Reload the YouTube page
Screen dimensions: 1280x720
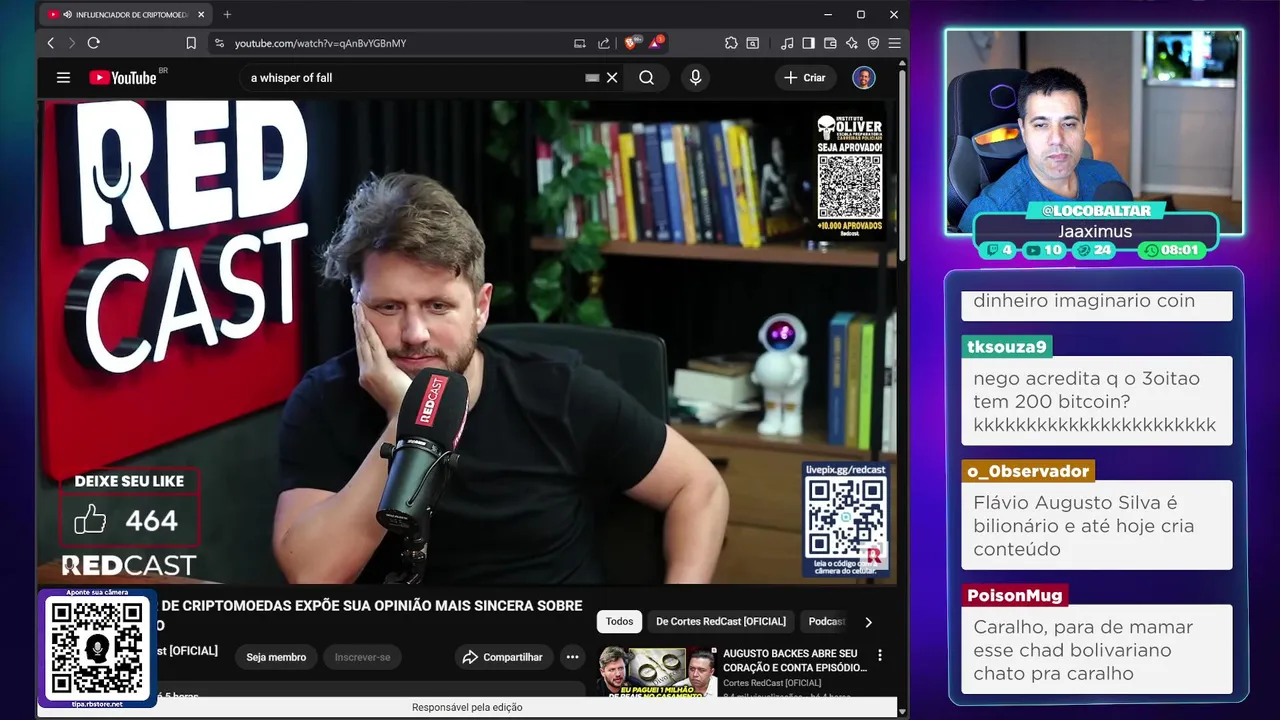(94, 43)
